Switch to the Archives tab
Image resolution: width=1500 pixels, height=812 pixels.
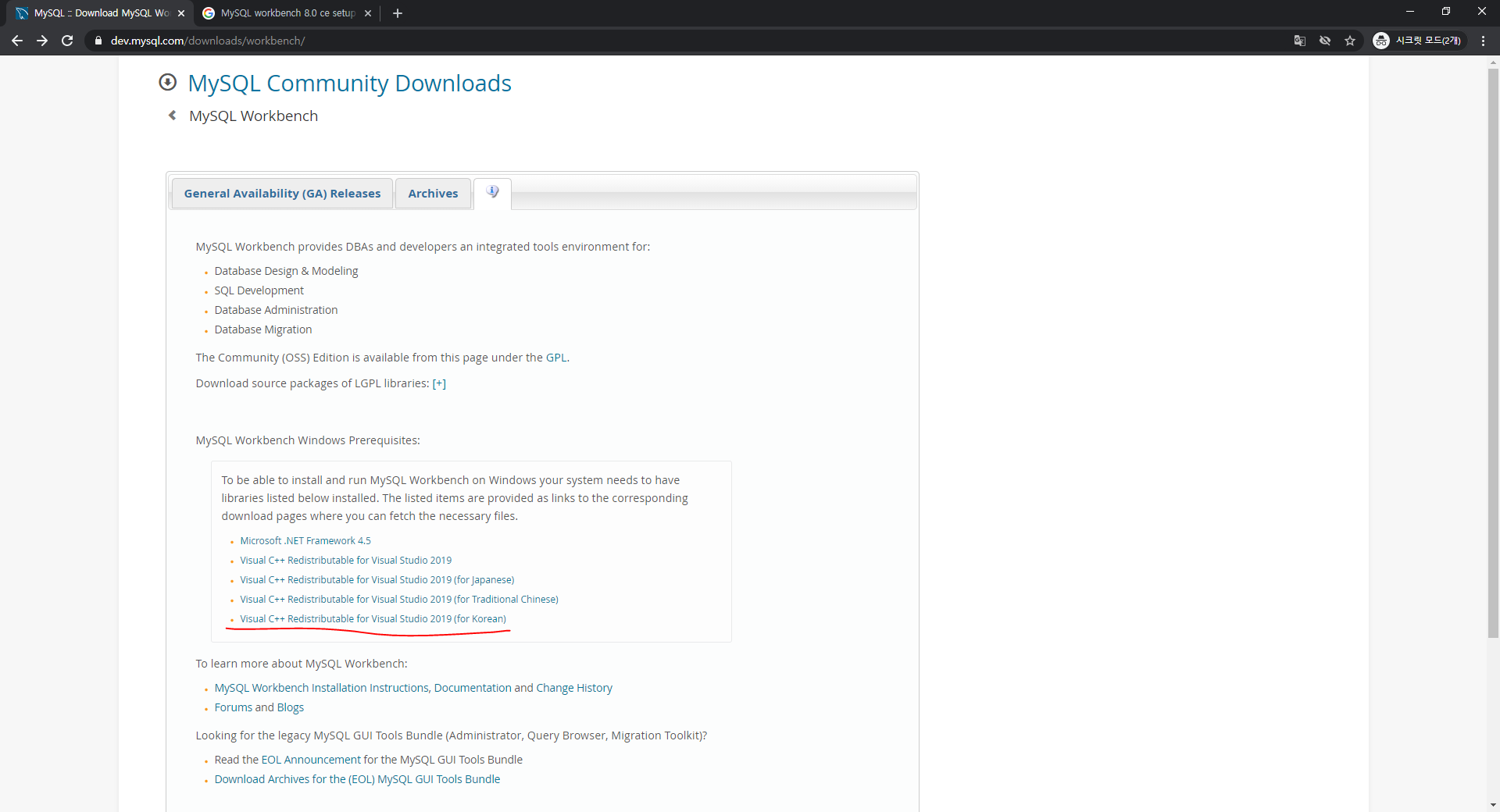(433, 194)
